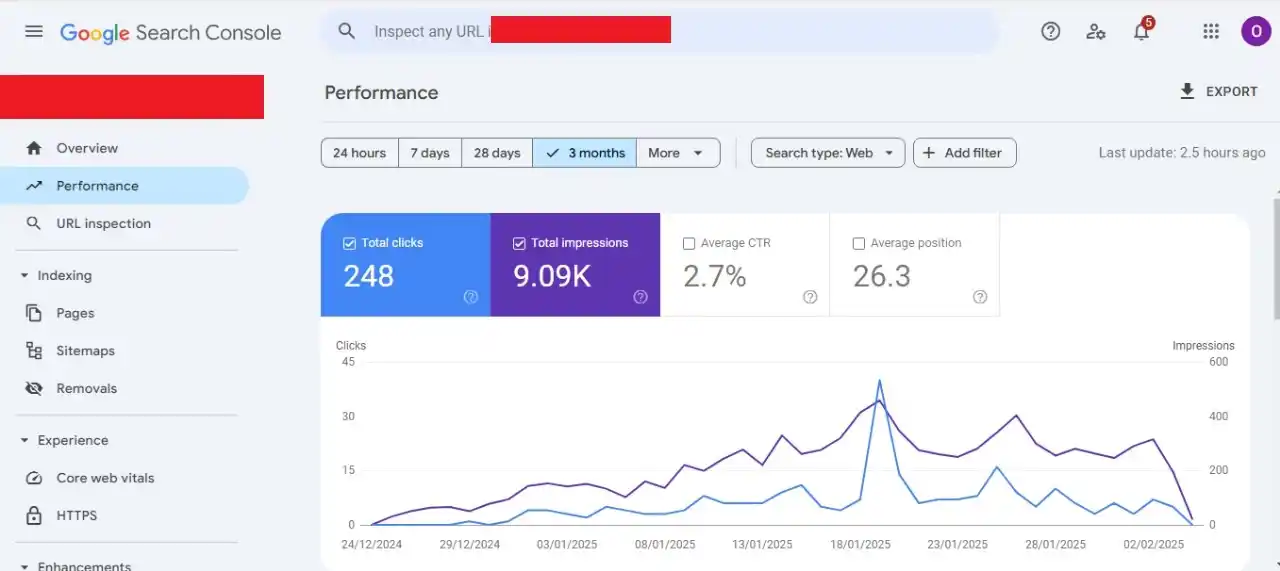
Task: Open user management settings icon
Action: [x=1096, y=32]
